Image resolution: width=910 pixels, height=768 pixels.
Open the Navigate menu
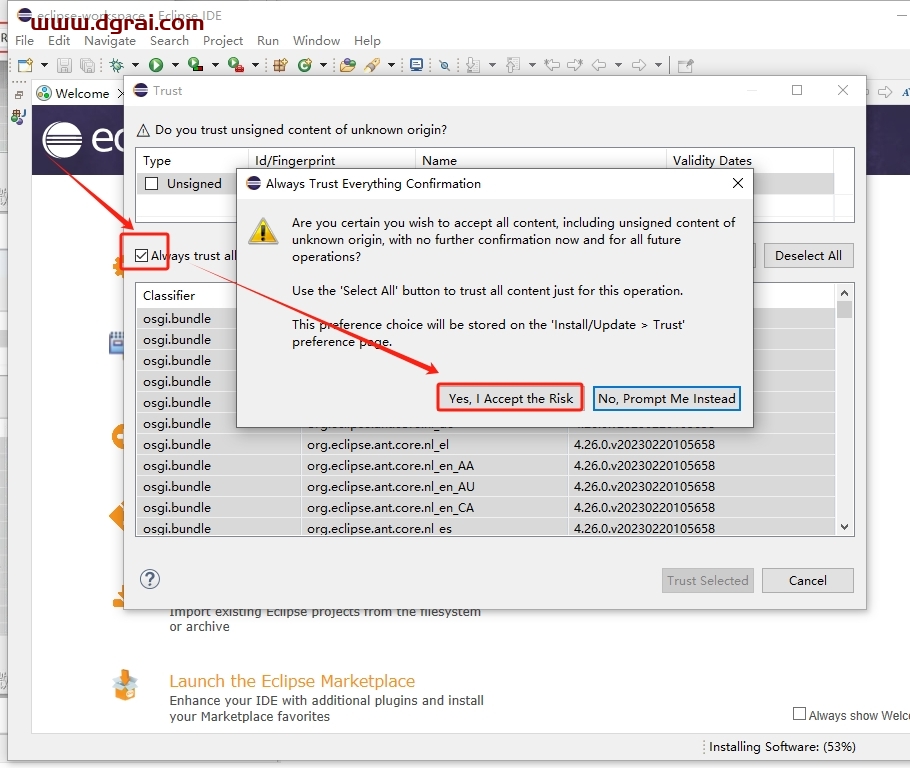point(110,41)
